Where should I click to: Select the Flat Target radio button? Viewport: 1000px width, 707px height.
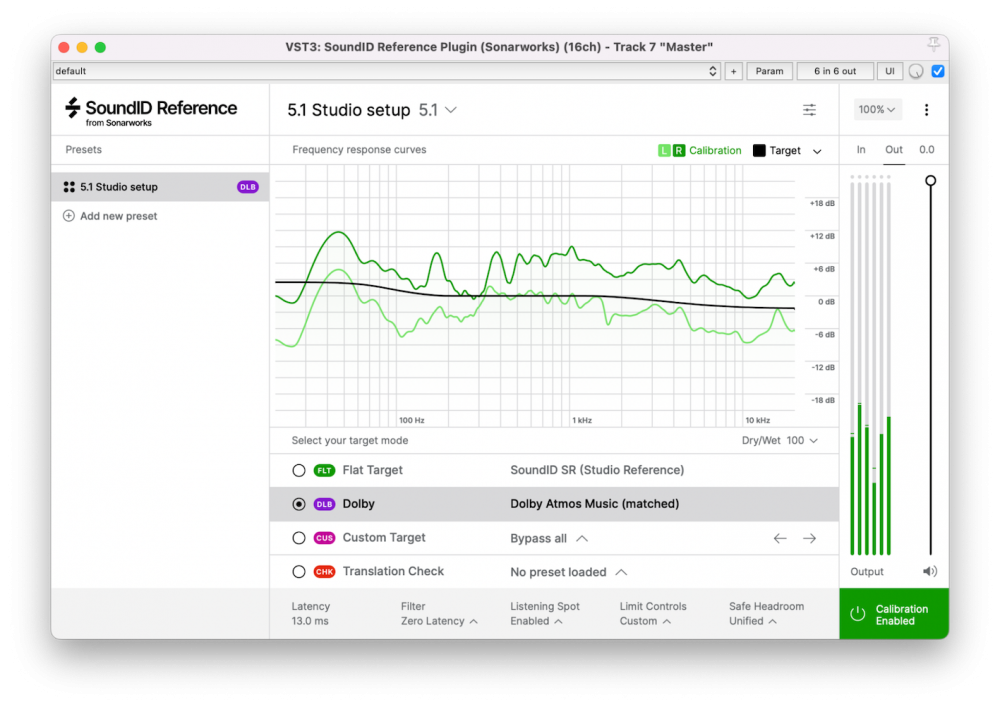299,470
